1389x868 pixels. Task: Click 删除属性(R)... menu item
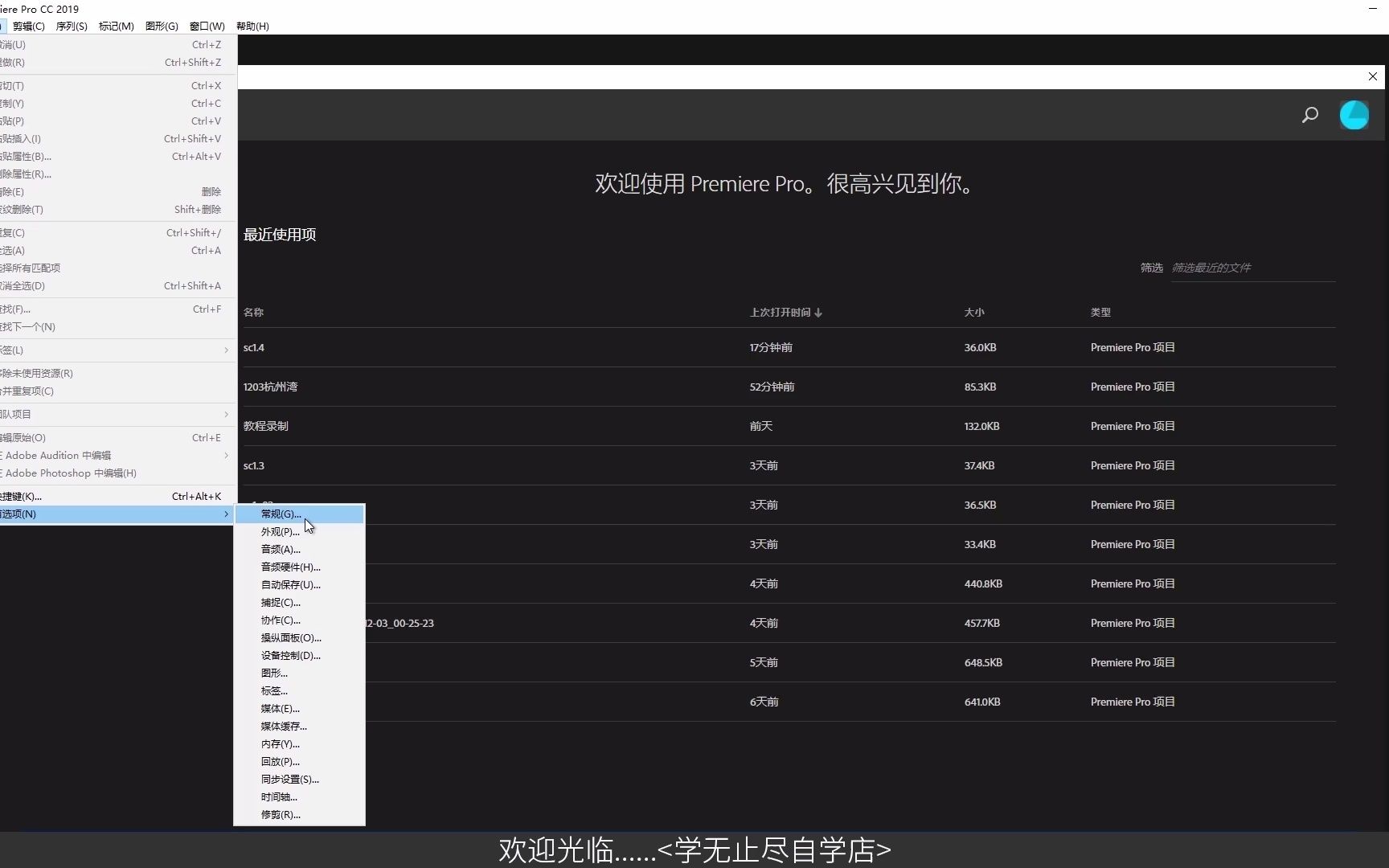pos(117,174)
